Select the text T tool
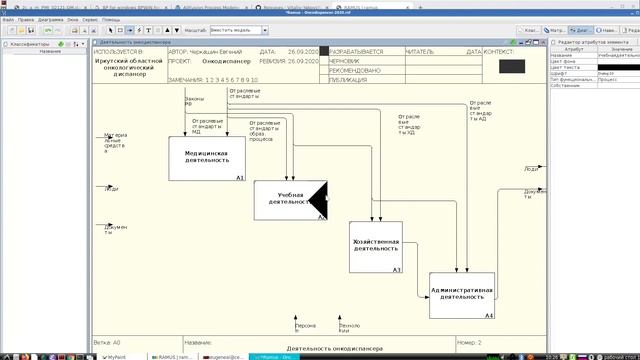Image resolution: width=640 pixels, height=360 pixels. [x=149, y=30]
